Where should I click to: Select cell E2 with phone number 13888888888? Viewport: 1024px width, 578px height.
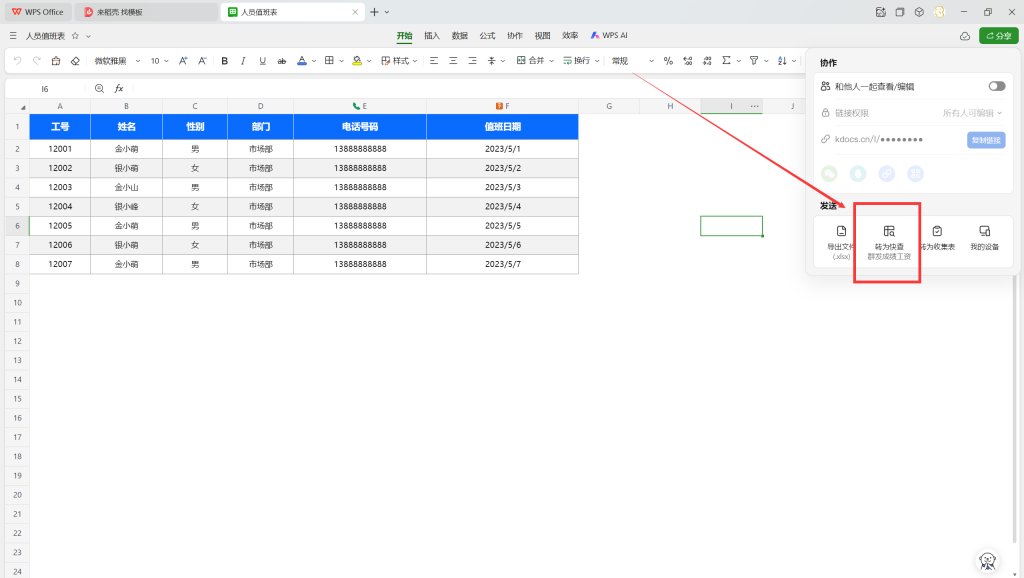(360, 149)
